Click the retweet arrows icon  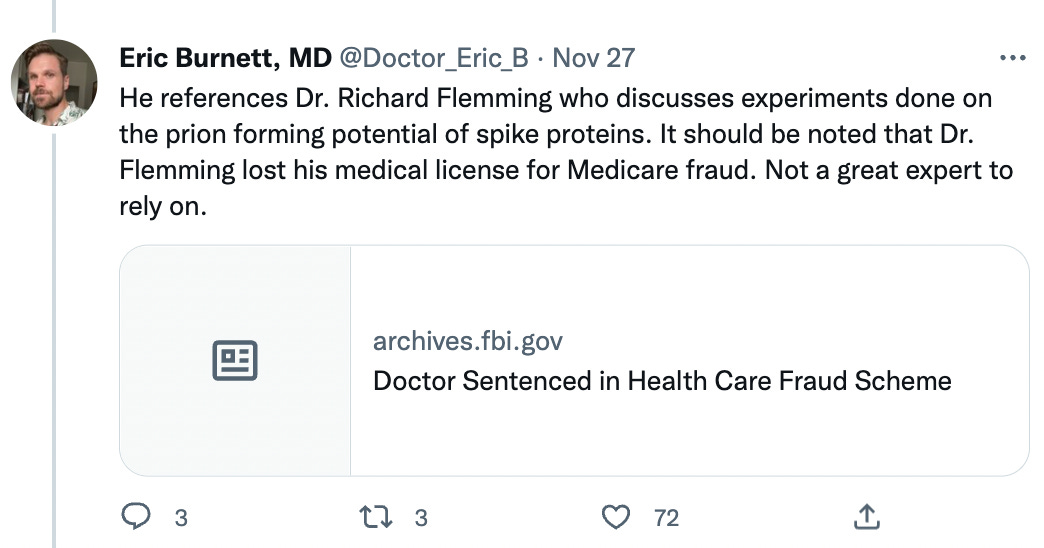[x=378, y=517]
